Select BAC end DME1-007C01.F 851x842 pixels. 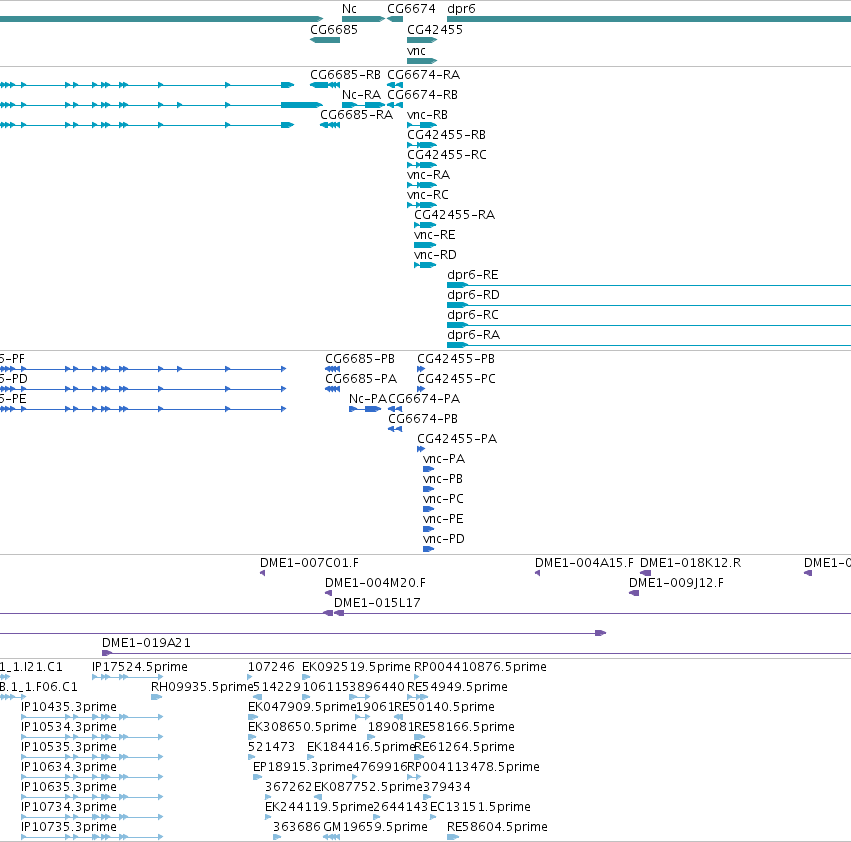click(309, 563)
